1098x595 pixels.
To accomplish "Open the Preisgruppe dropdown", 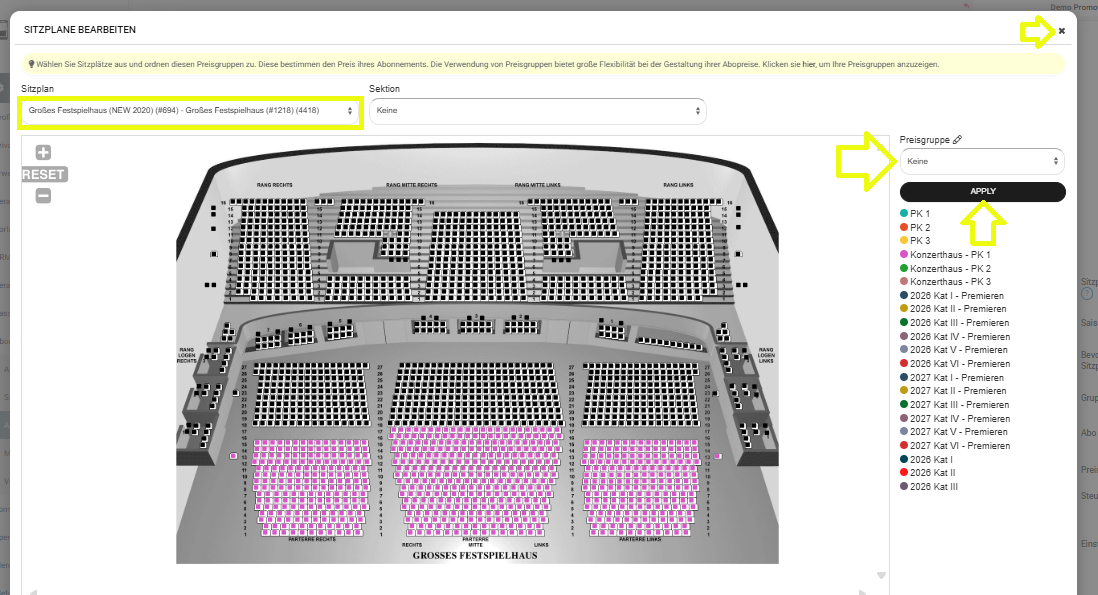I will click(981, 161).
